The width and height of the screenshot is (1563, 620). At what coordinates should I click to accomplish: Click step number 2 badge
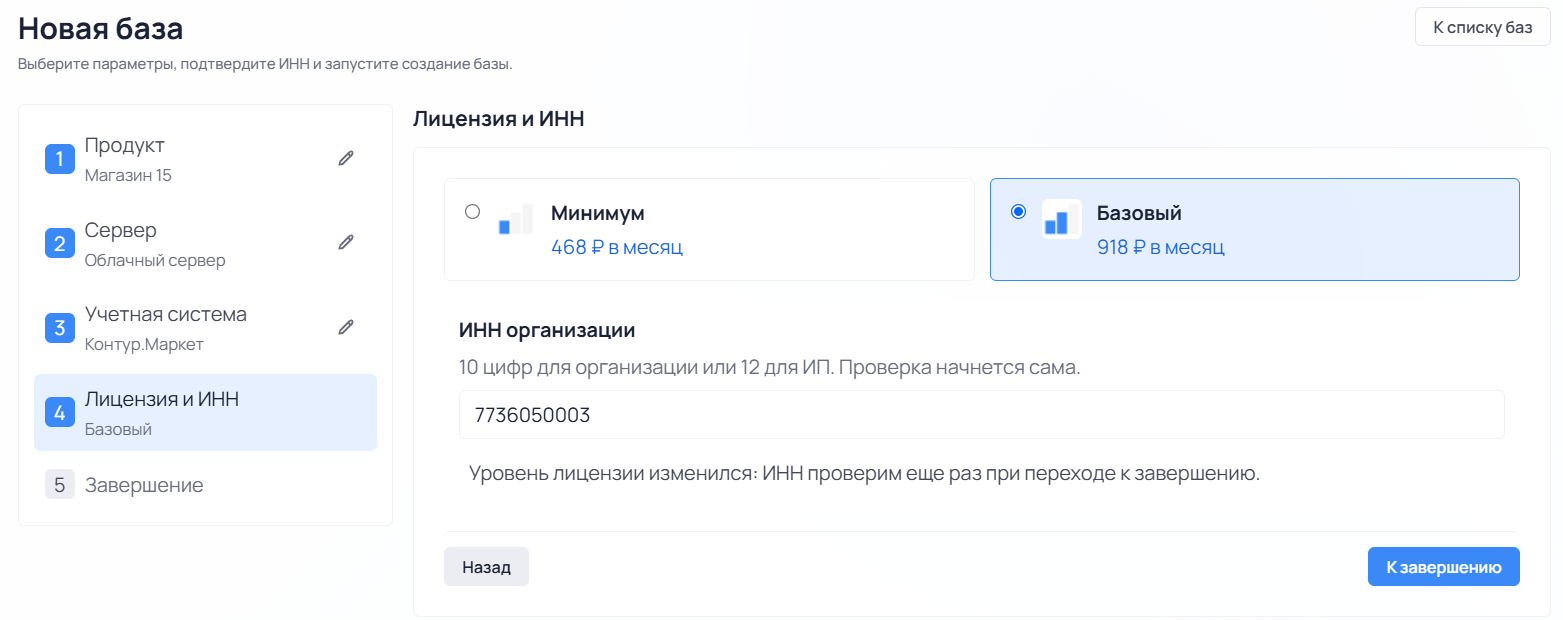tap(60, 243)
